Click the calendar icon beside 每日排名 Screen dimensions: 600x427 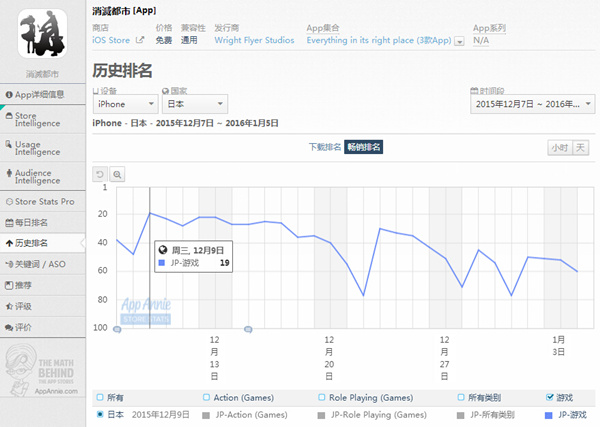(x=9, y=223)
